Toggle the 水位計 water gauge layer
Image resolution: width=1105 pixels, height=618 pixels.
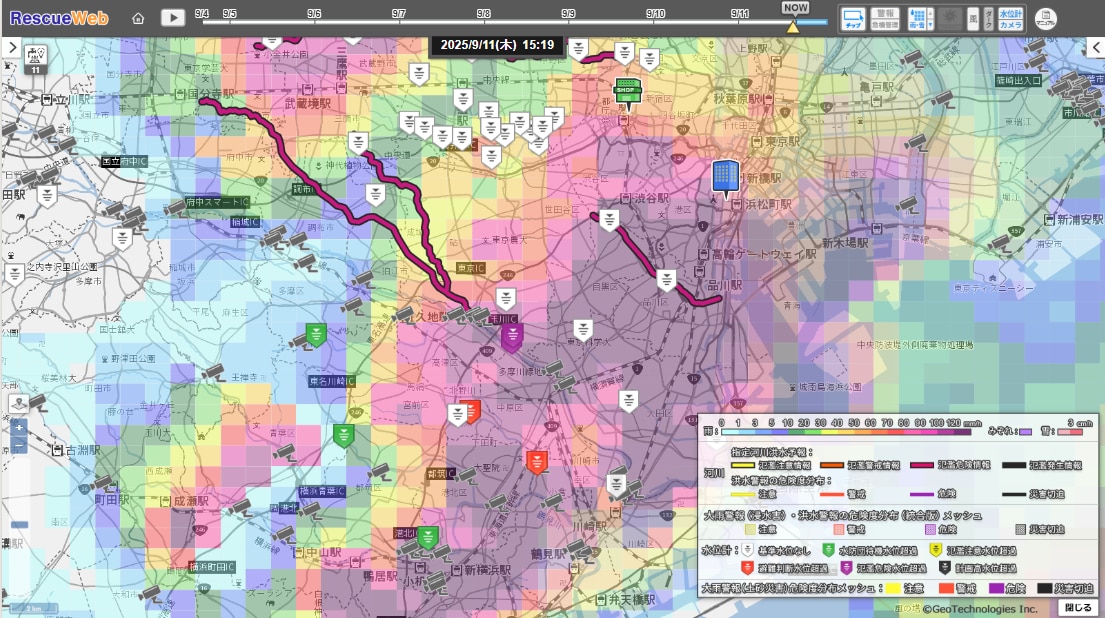coord(1011,12)
